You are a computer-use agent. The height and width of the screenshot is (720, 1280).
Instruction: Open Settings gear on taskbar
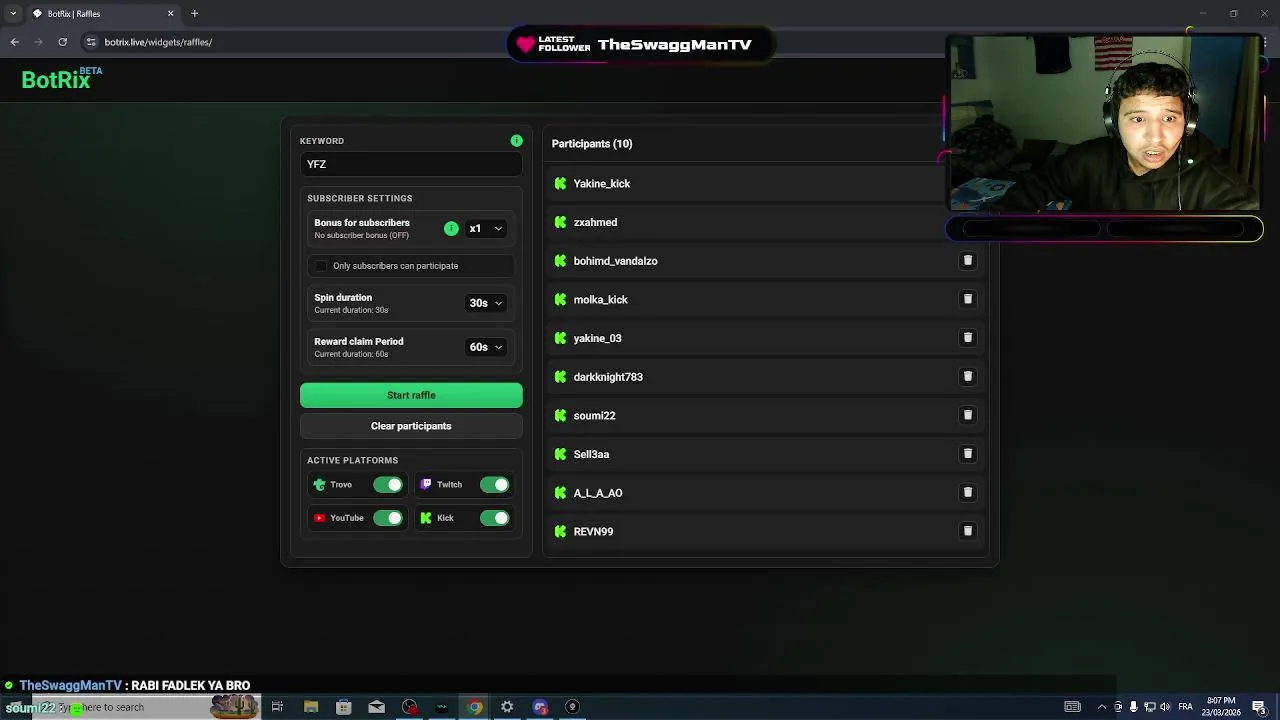[x=507, y=707]
